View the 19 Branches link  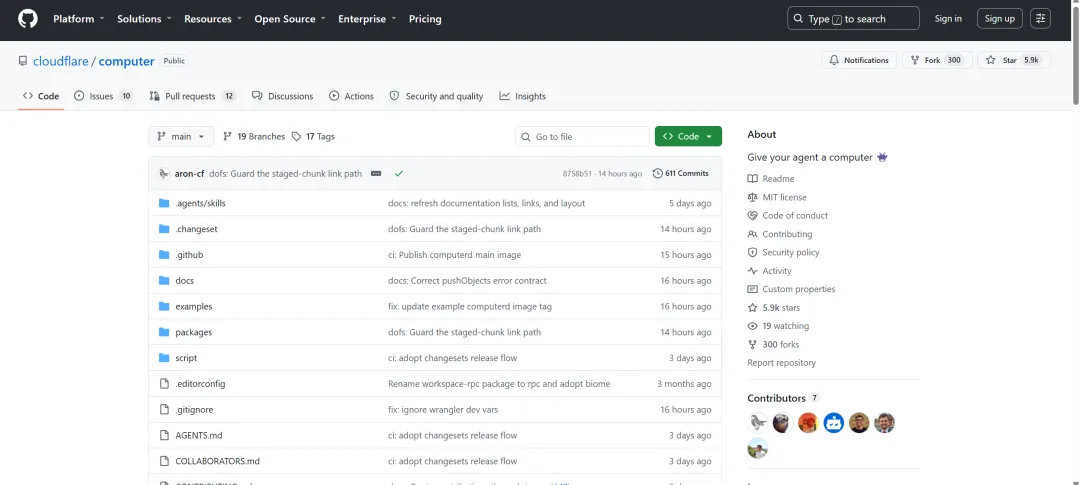253,136
